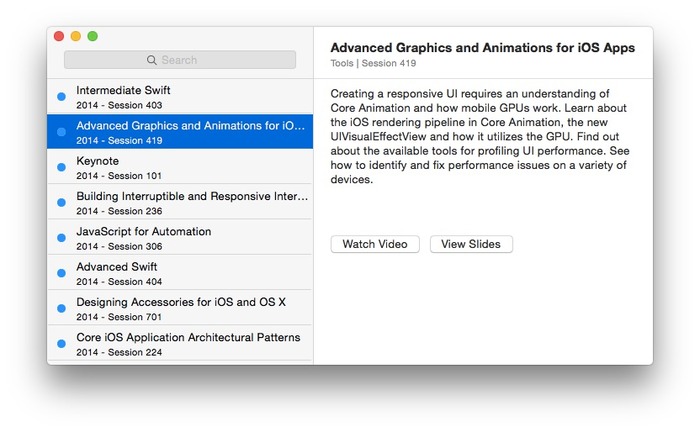The height and width of the screenshot is (432, 700).
Task: Click blue dot beside JavaScript for Automation
Action: pyautogui.click(x=62, y=237)
